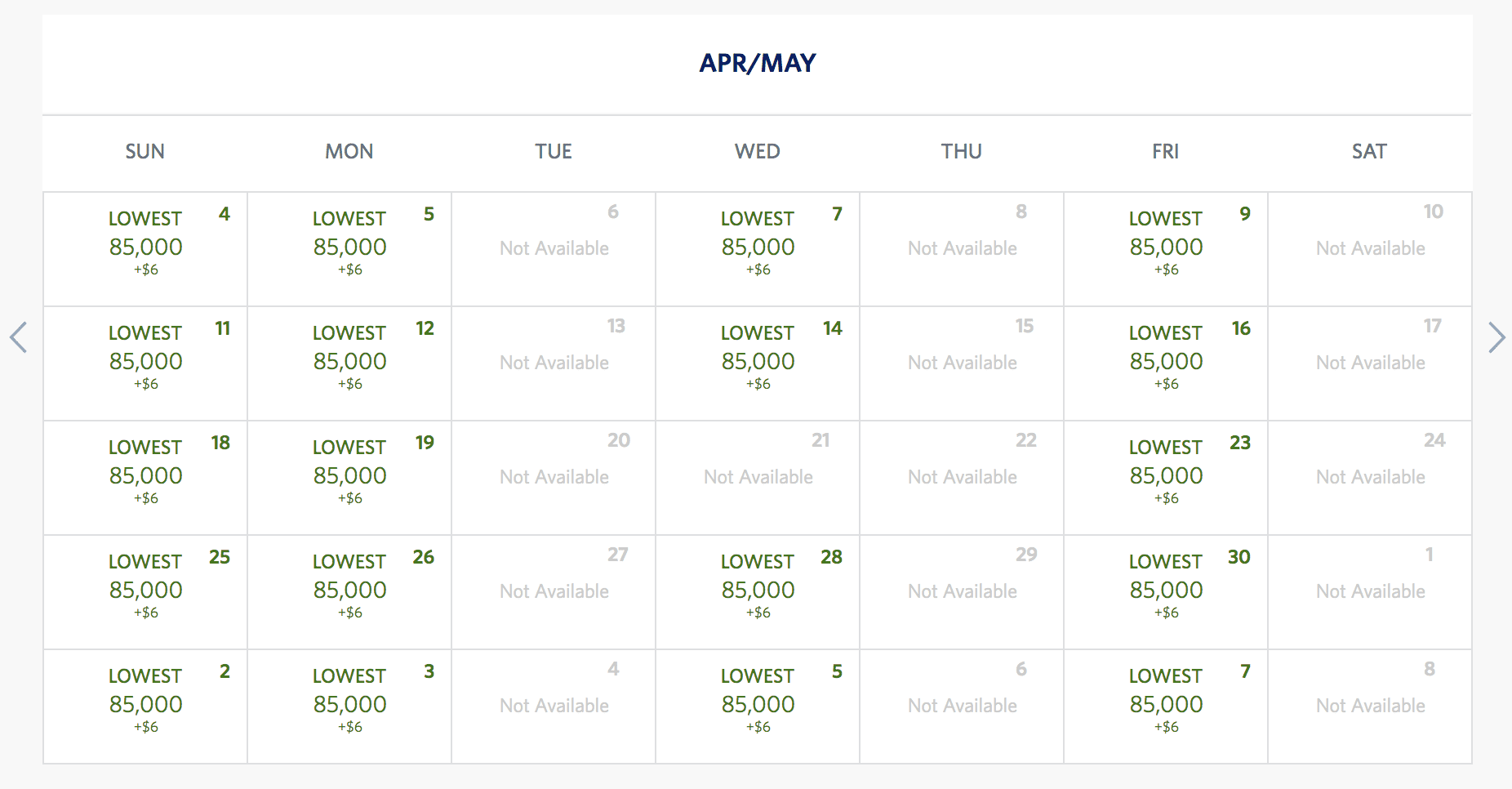Select the lowest fare for Monday April 5
1512x789 pixels.
click(x=349, y=249)
